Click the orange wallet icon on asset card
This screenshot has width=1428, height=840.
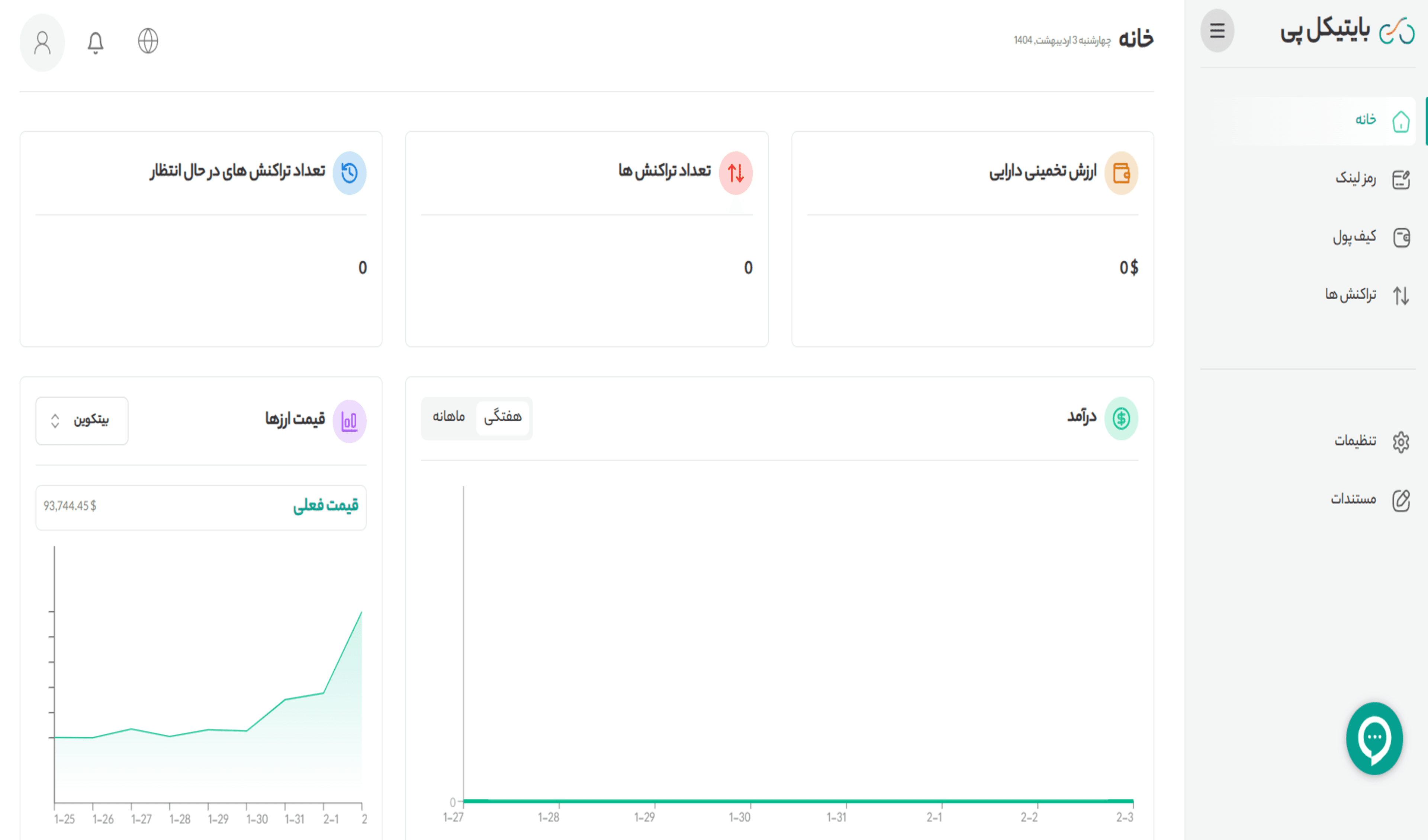(x=1121, y=173)
